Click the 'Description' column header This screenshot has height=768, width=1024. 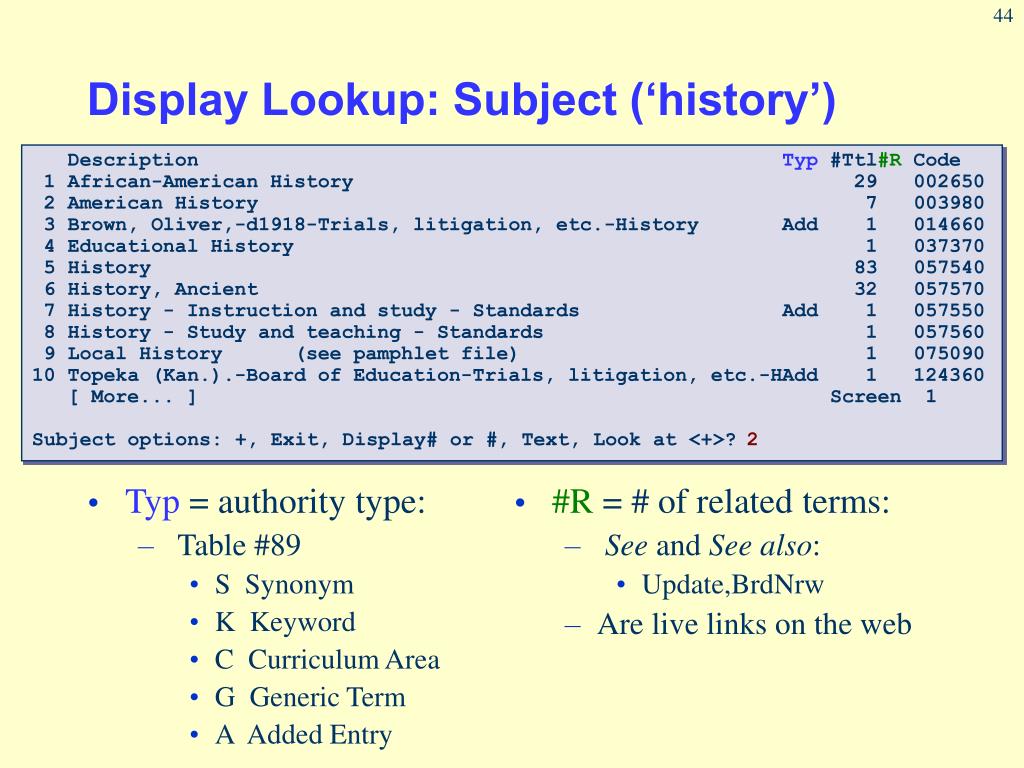point(133,160)
